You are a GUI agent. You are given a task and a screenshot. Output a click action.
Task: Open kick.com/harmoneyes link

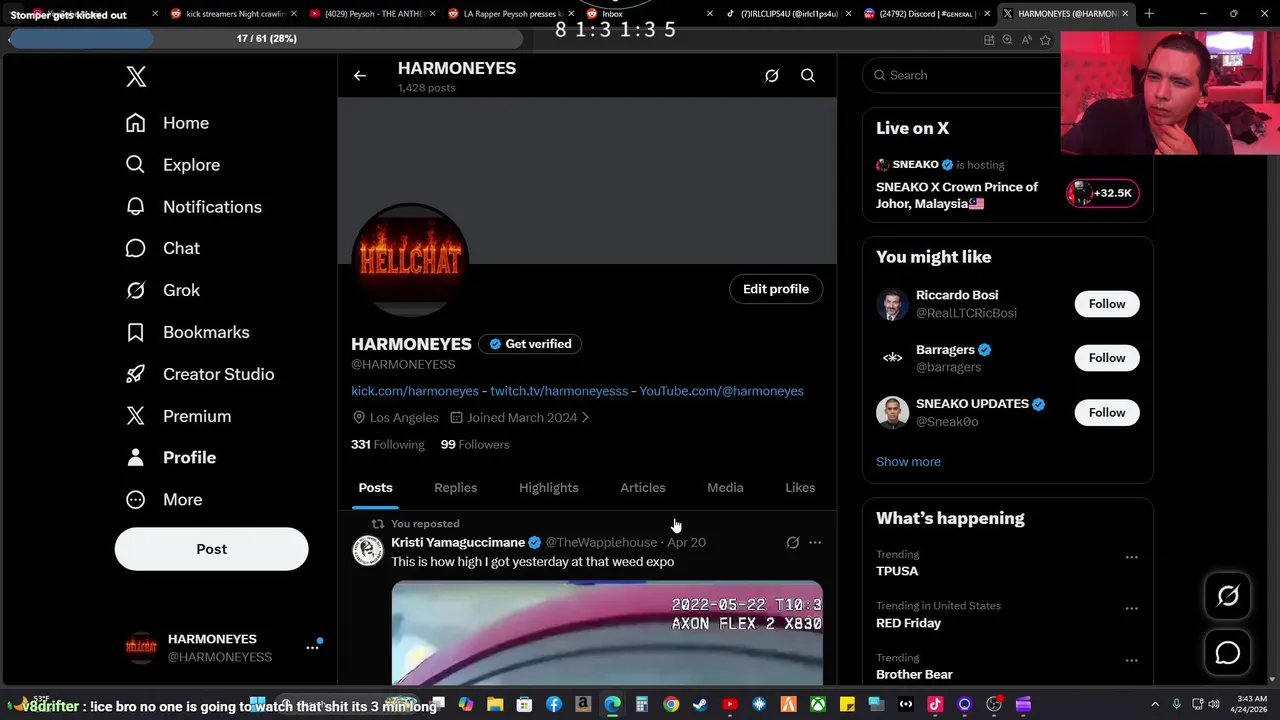pos(415,391)
